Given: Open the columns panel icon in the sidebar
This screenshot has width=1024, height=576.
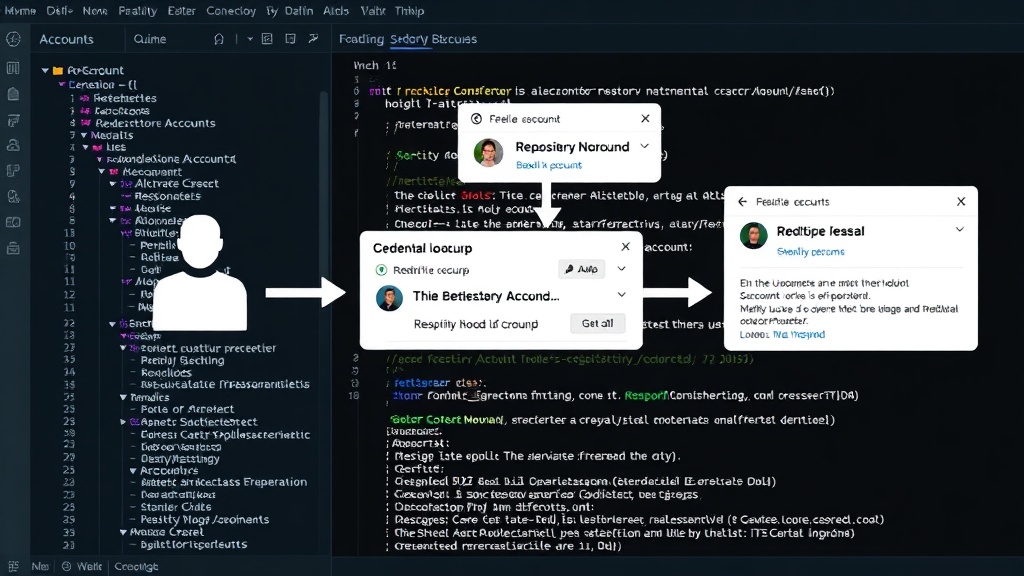Looking at the screenshot, I should (x=13, y=68).
